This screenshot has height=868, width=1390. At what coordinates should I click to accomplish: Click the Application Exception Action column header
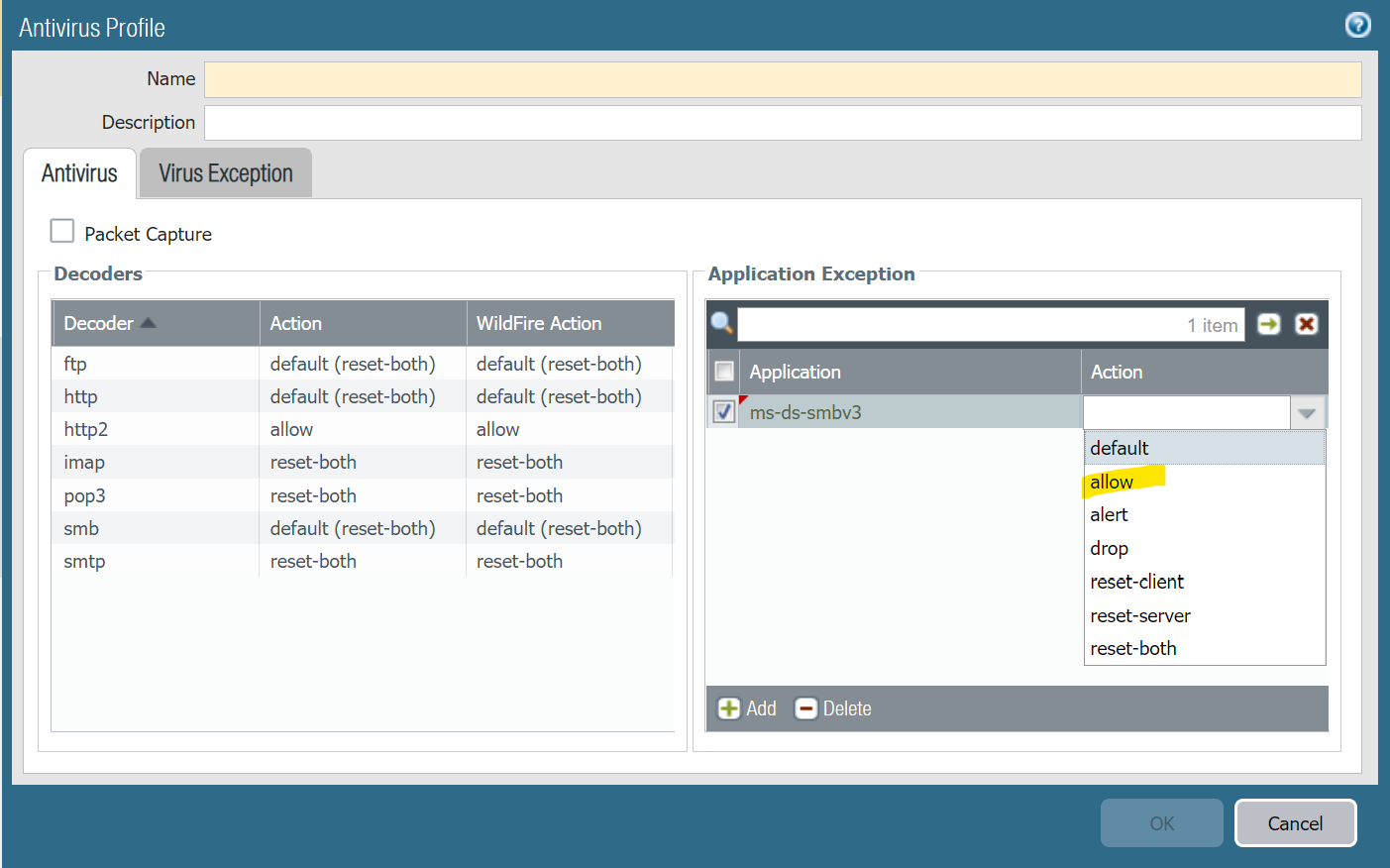click(1204, 372)
